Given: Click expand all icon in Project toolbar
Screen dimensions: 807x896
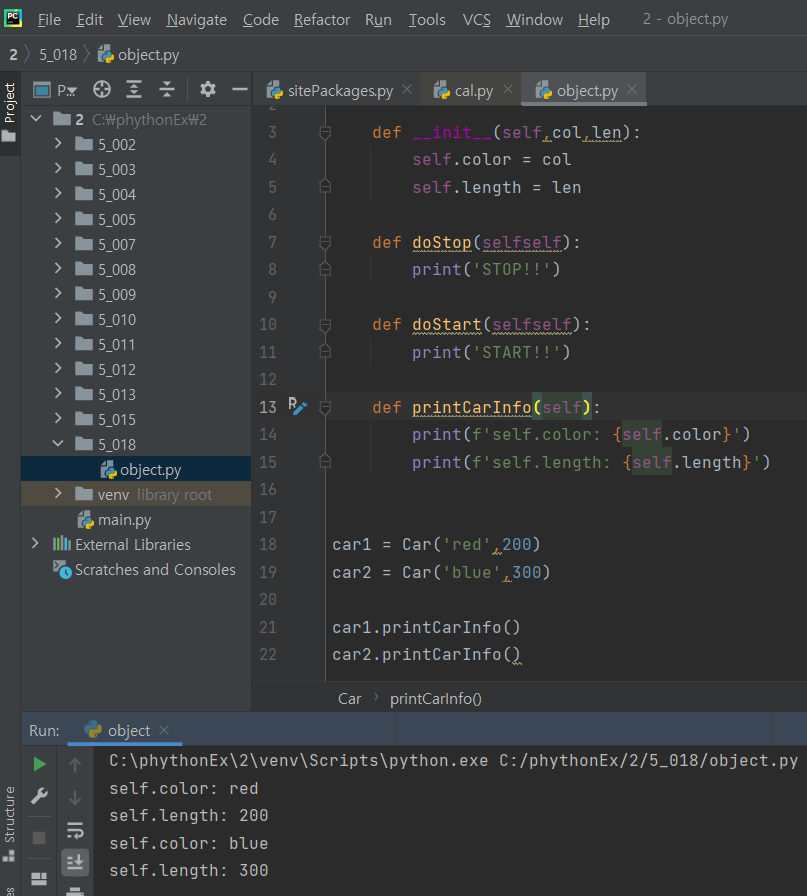Looking at the screenshot, I should (134, 90).
